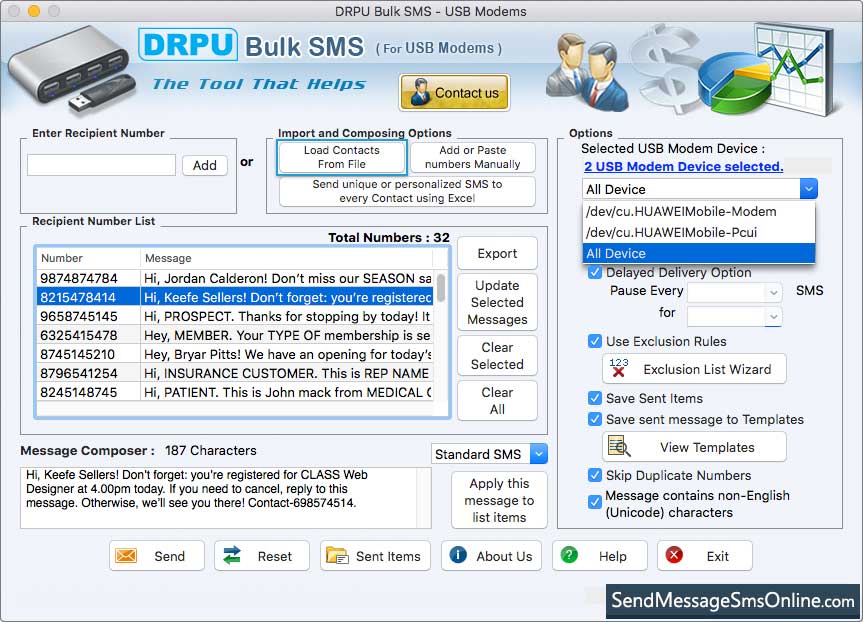Click the DRPU logo
The image size is (863, 622).
tap(188, 45)
